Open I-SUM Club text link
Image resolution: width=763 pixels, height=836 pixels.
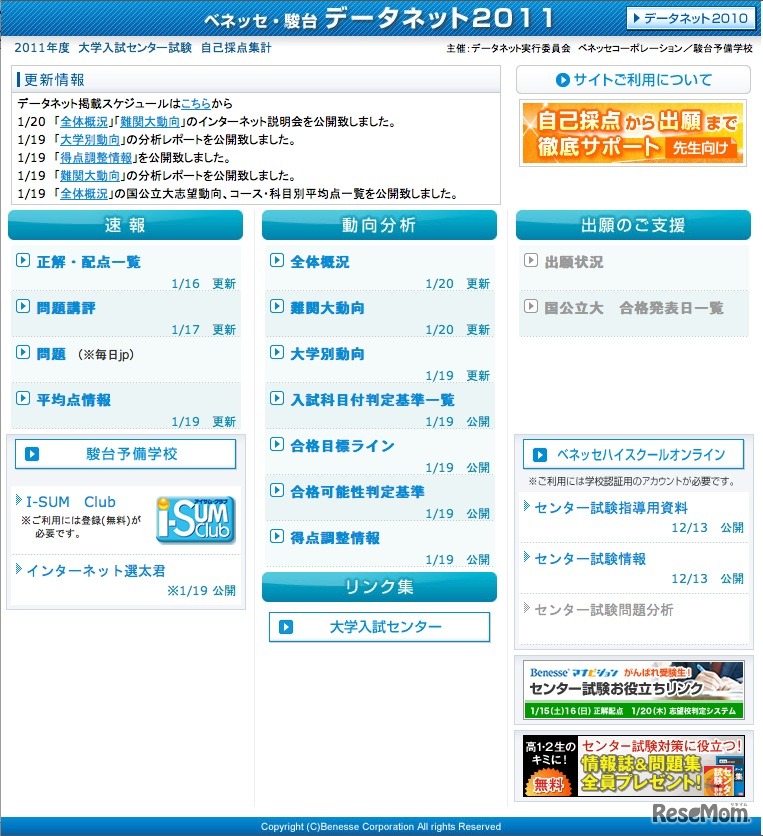click(x=71, y=502)
